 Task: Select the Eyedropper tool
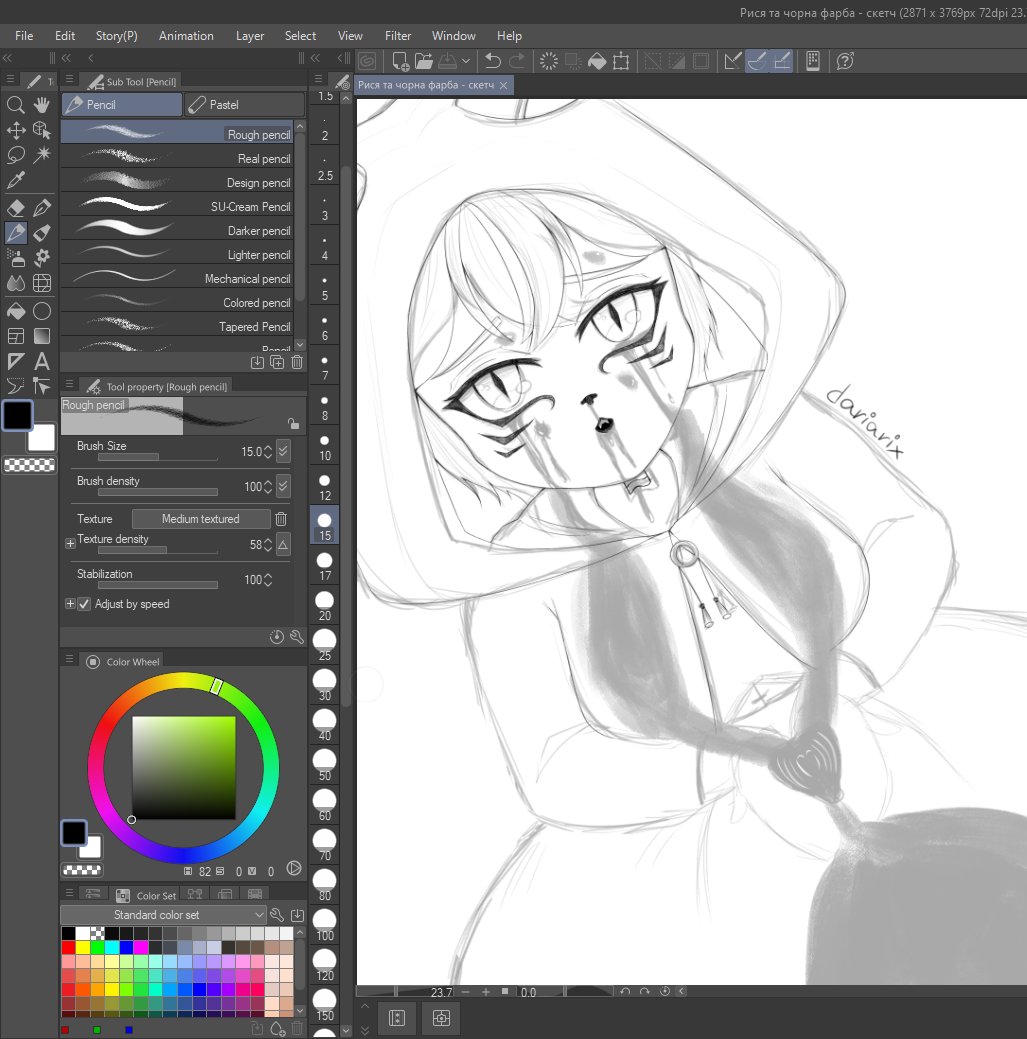pyautogui.click(x=16, y=180)
